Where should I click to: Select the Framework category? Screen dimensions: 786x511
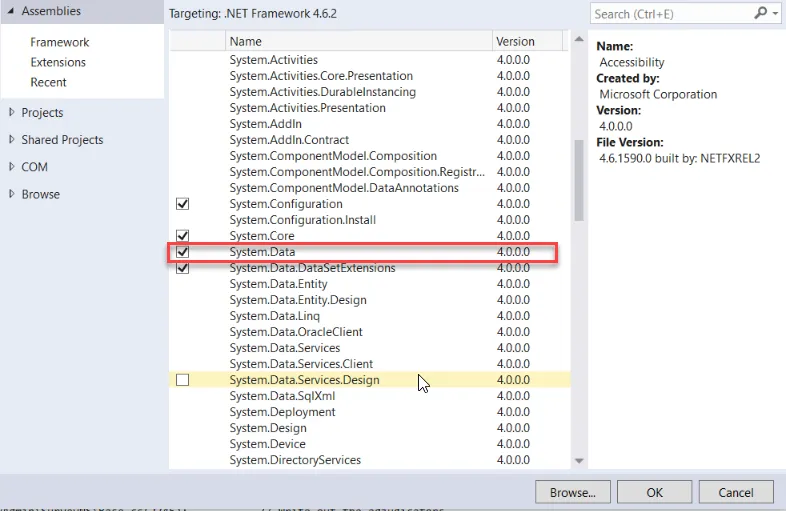pos(60,42)
